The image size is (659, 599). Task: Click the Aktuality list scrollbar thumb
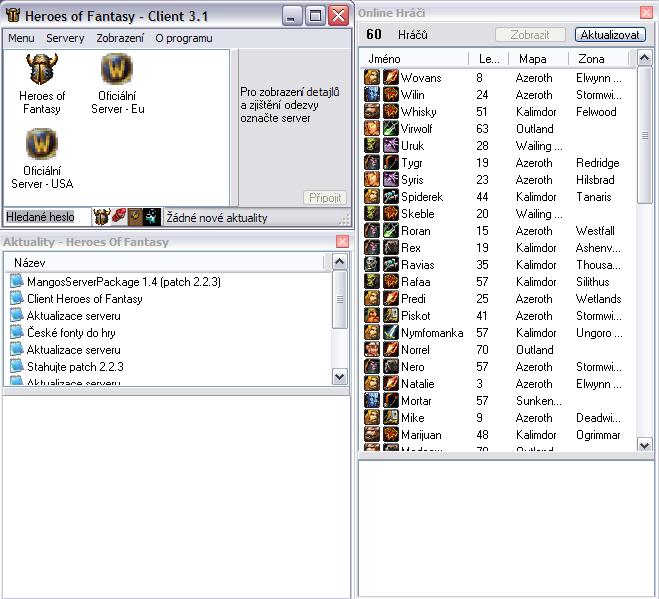coord(340,299)
